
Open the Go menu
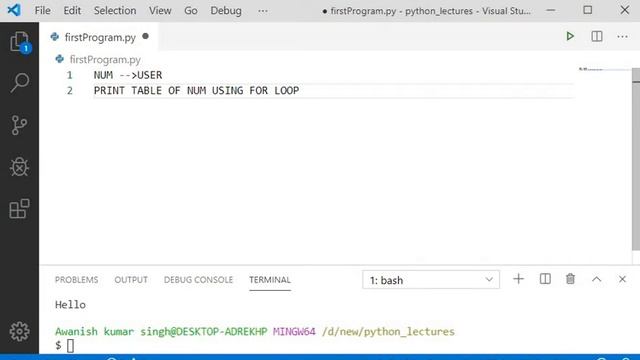tap(191, 11)
